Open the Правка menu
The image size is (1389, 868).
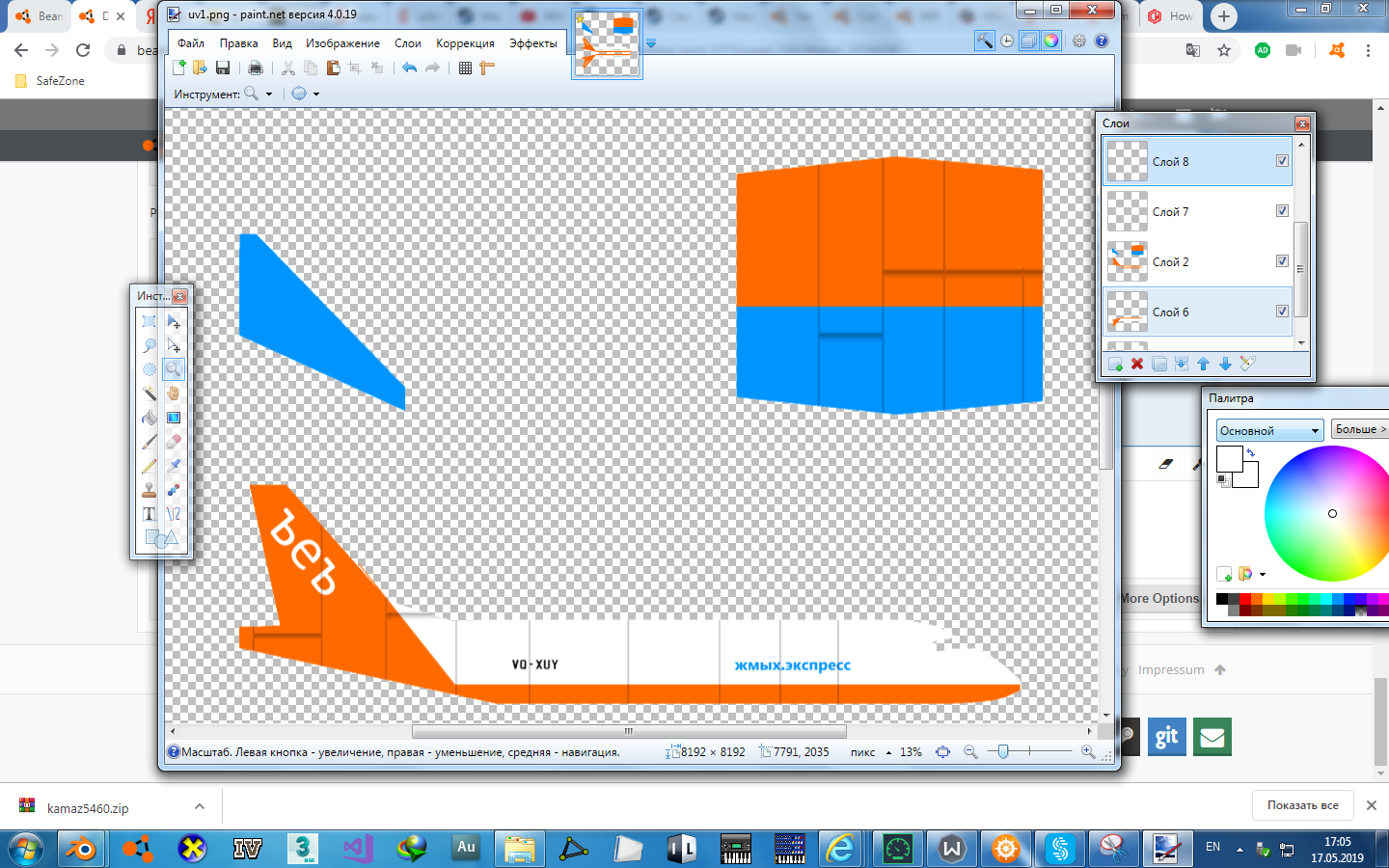[238, 43]
